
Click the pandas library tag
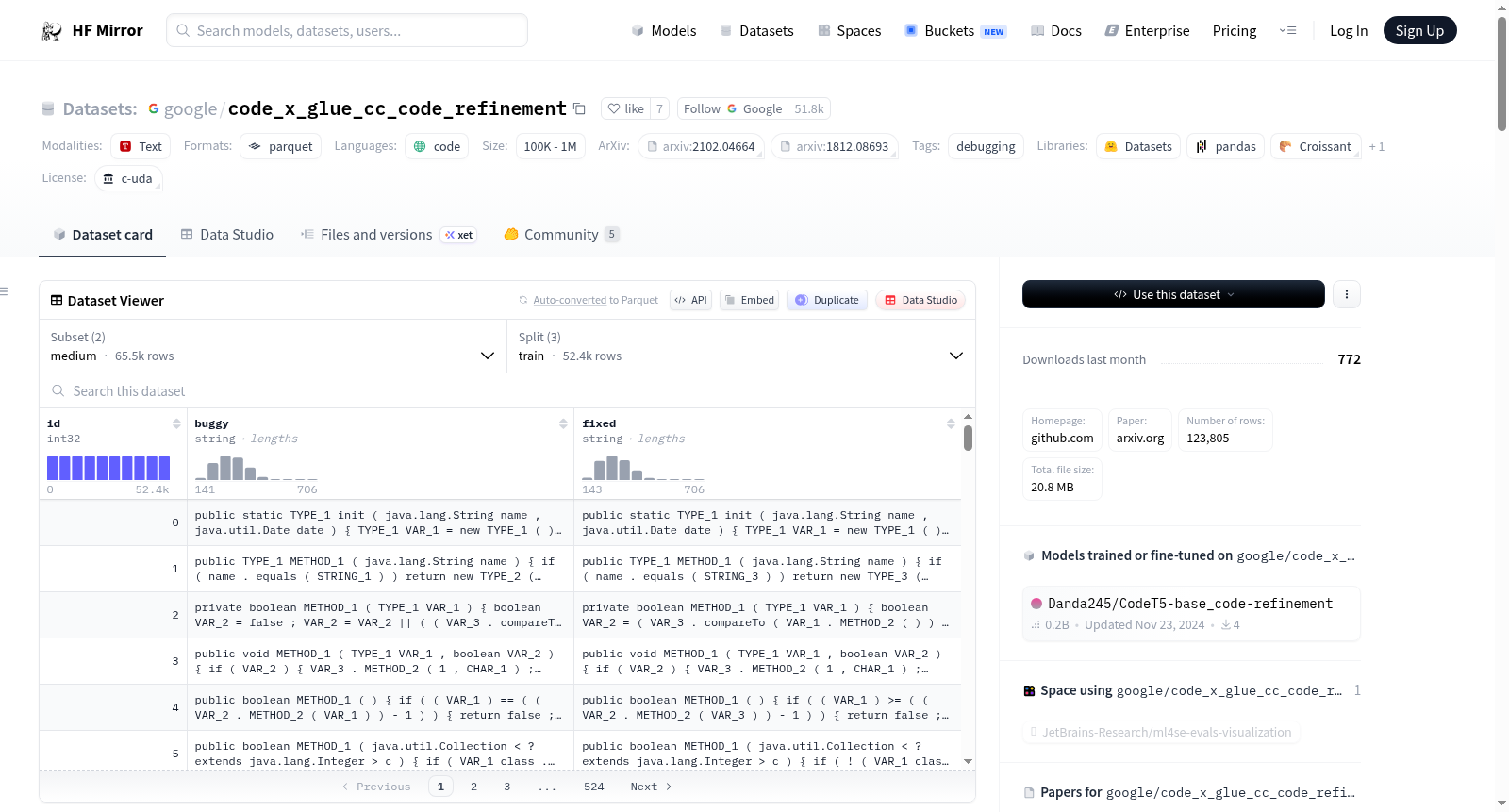pos(1226,146)
